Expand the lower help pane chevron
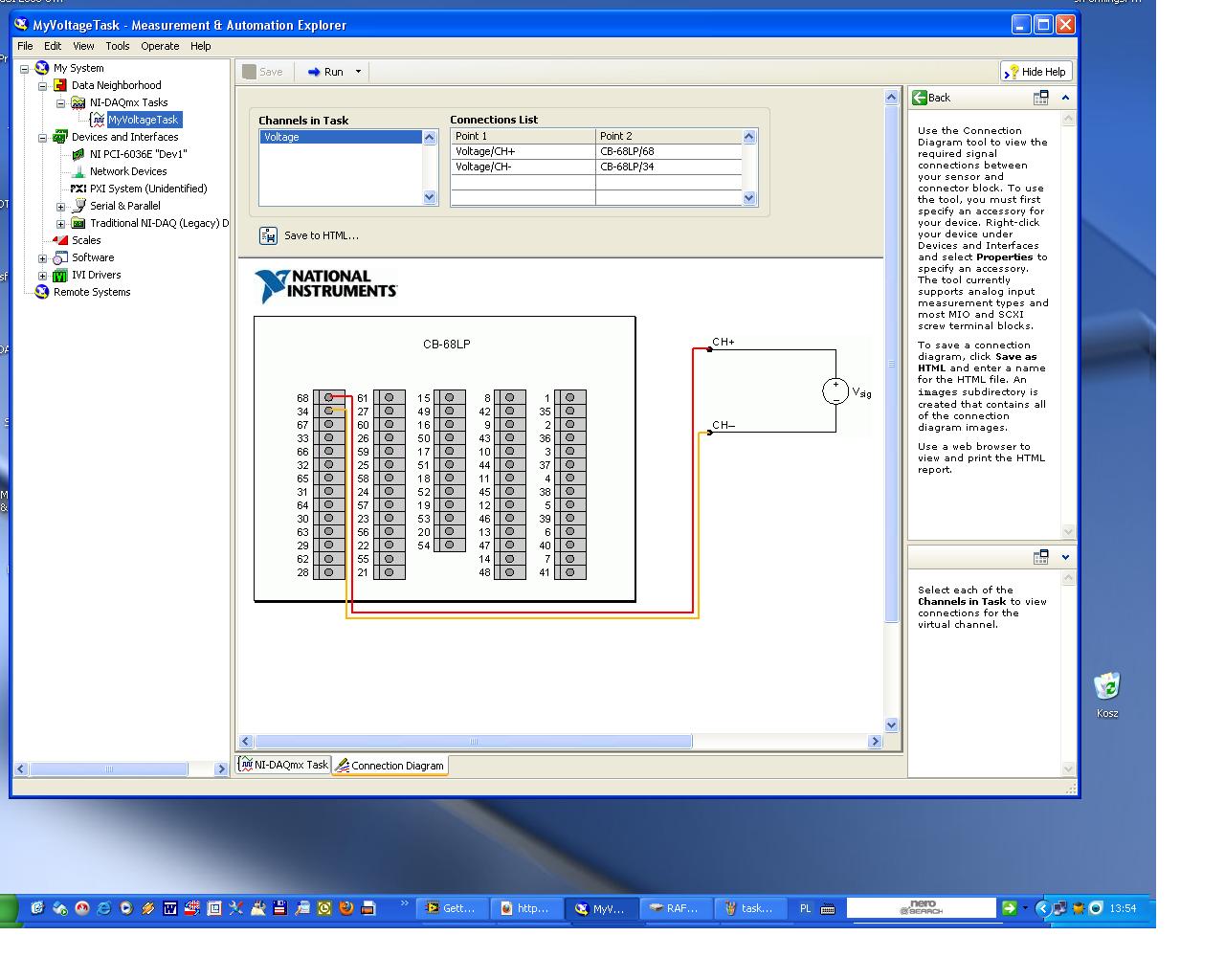This screenshot has height=980, width=1225. [1065, 557]
